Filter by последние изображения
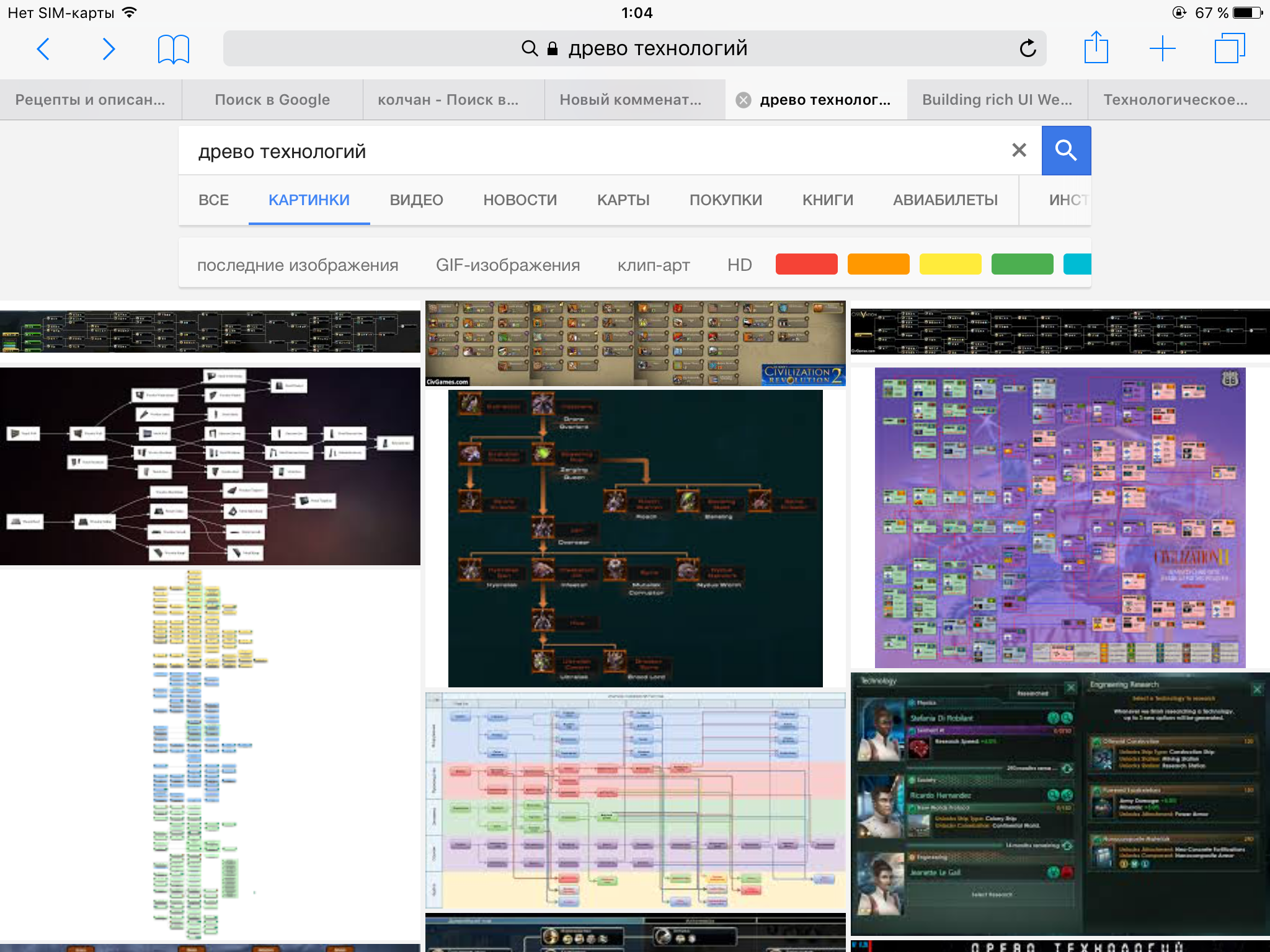Viewport: 1270px width, 952px height. (298, 265)
